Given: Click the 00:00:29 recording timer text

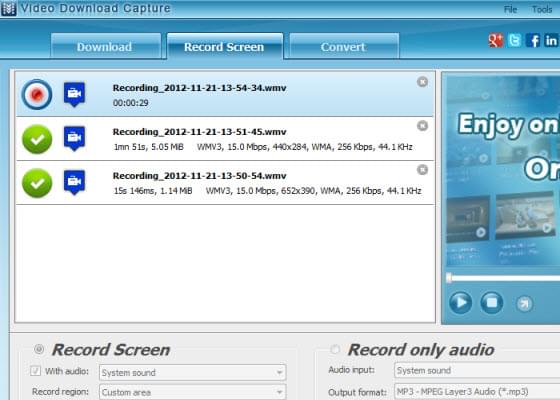Looking at the screenshot, I should [130, 103].
